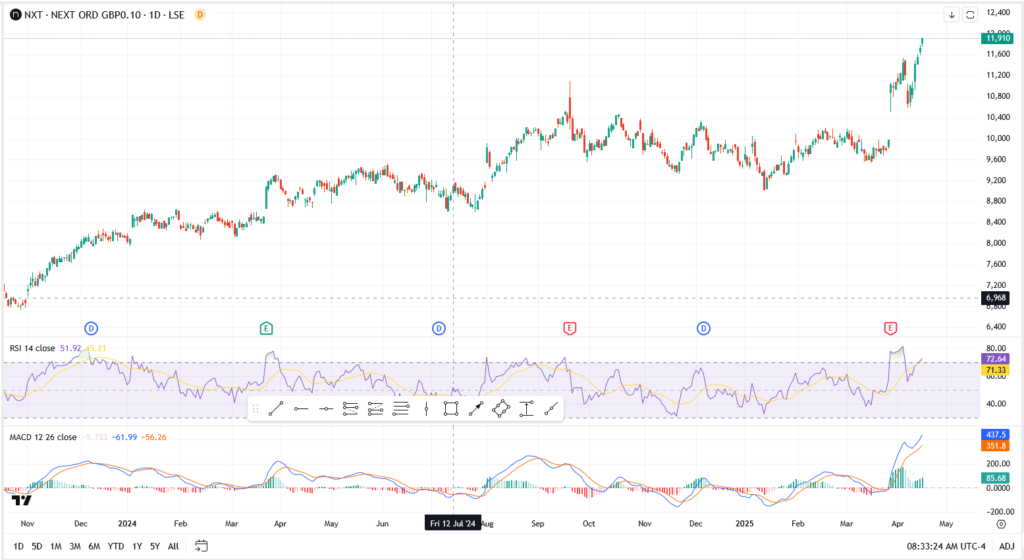Click the orange D data indicator badge
1024x560 pixels.
200,15
